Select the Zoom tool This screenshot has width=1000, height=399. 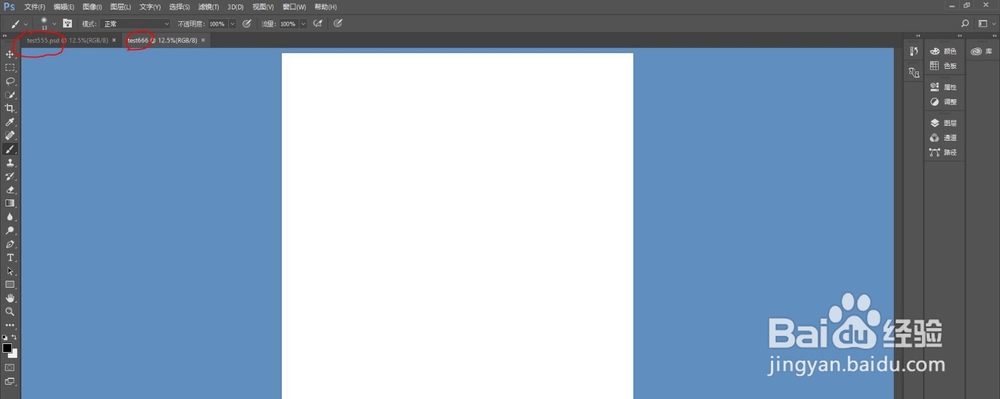pyautogui.click(x=10, y=312)
